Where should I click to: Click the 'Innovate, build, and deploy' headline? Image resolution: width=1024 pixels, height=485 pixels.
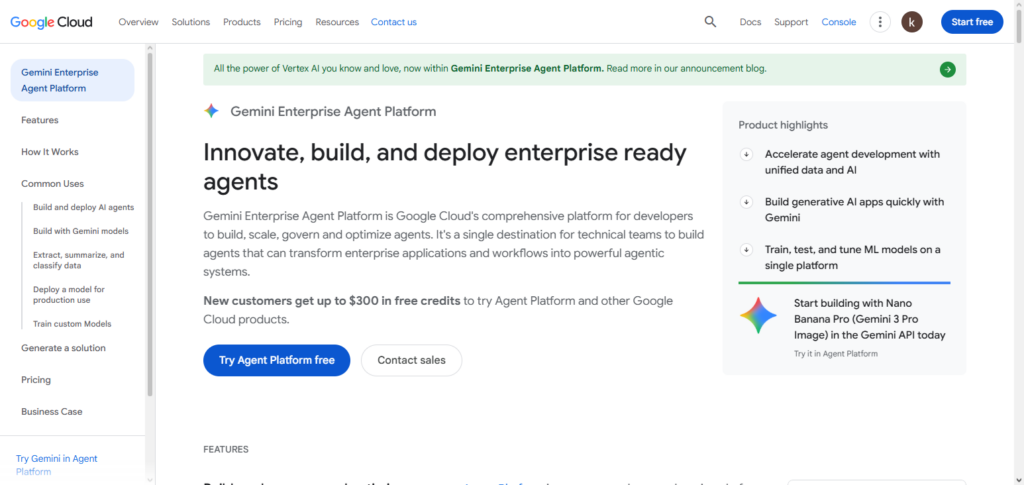(x=445, y=167)
